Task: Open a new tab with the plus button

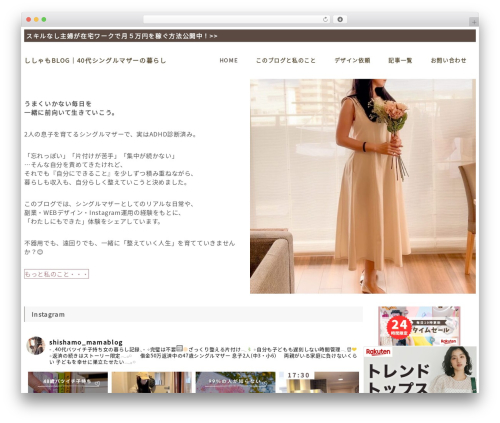Action: [x=474, y=22]
